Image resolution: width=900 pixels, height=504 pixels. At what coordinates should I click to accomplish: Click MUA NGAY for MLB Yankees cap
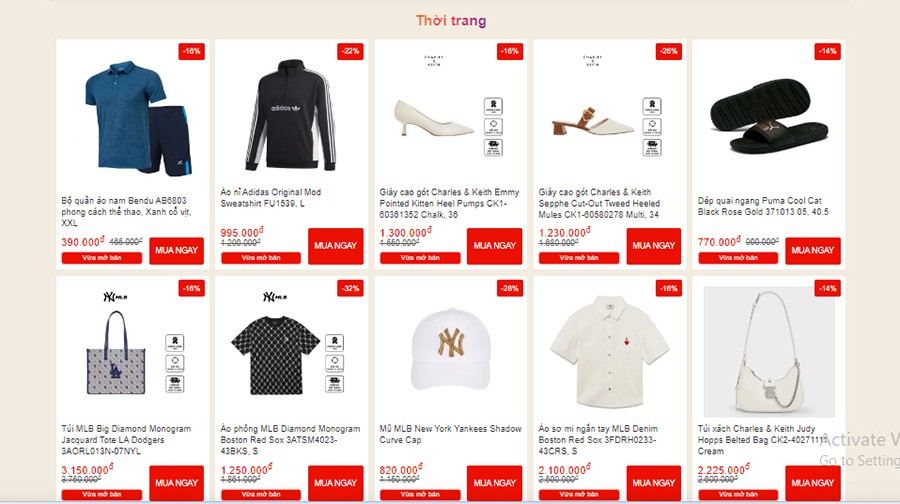click(495, 482)
